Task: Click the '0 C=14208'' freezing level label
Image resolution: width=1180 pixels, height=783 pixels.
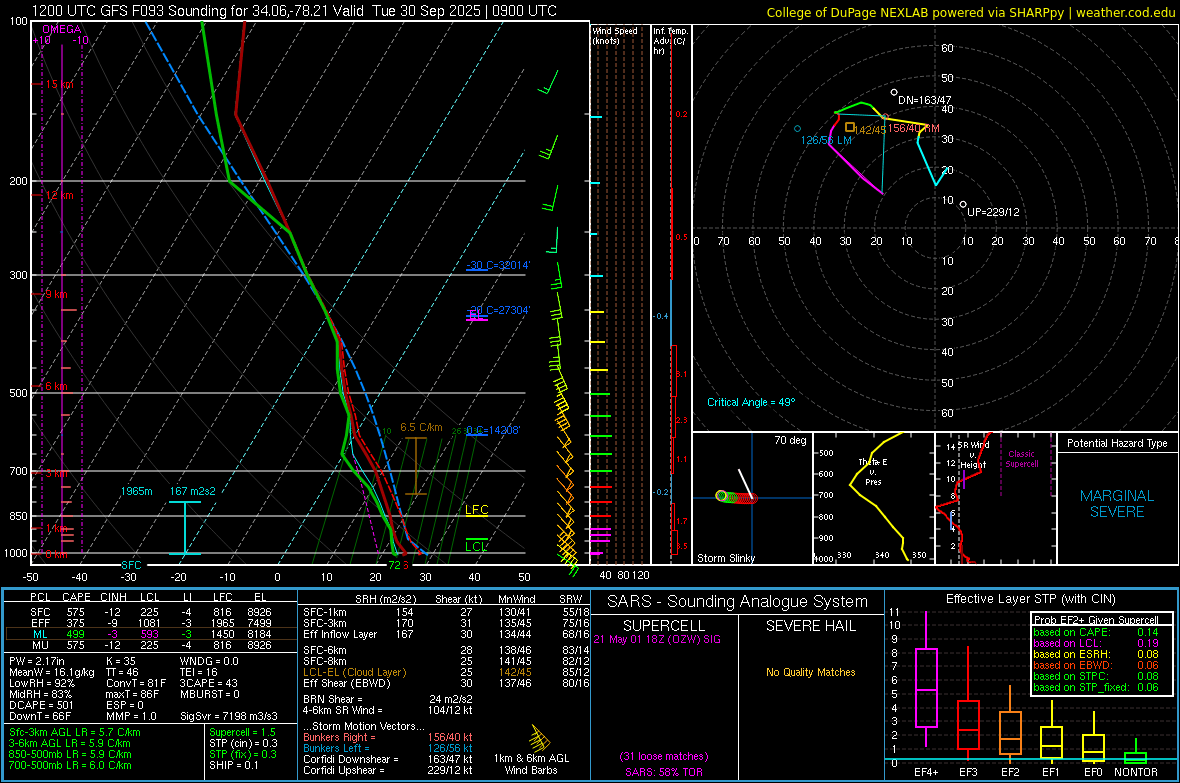Action: coord(493,430)
